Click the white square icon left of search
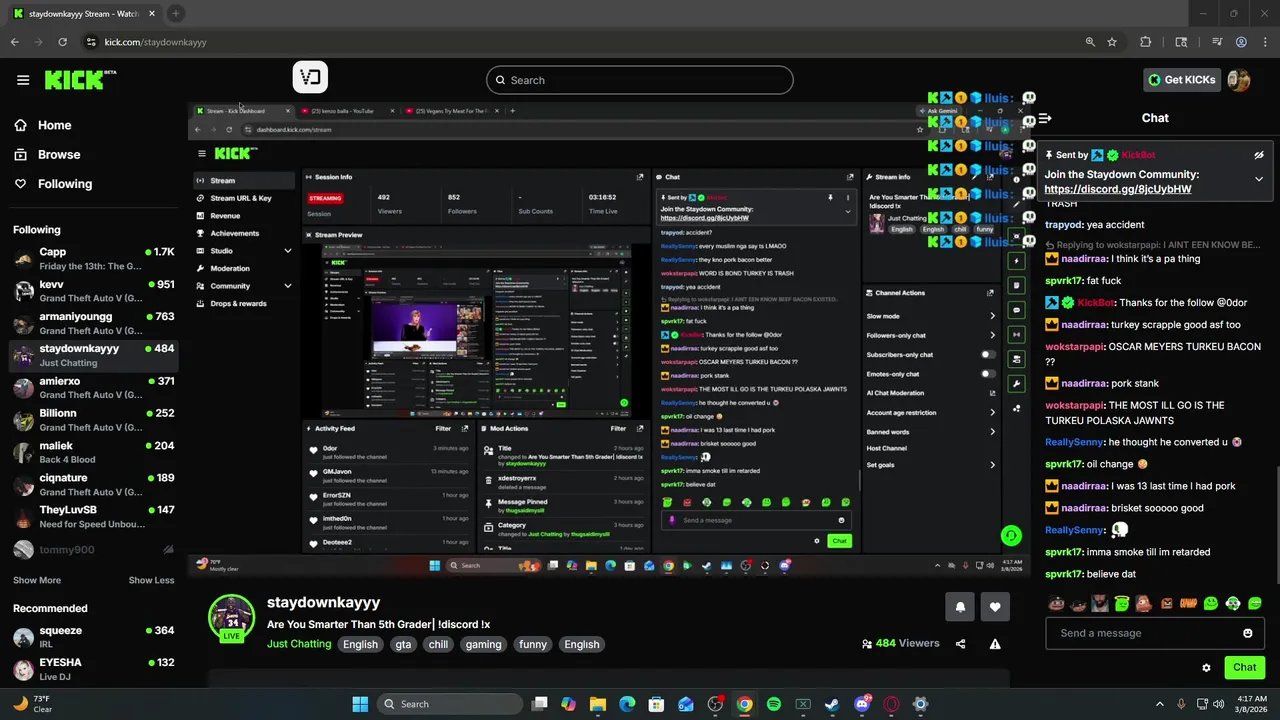 pyautogui.click(x=310, y=77)
